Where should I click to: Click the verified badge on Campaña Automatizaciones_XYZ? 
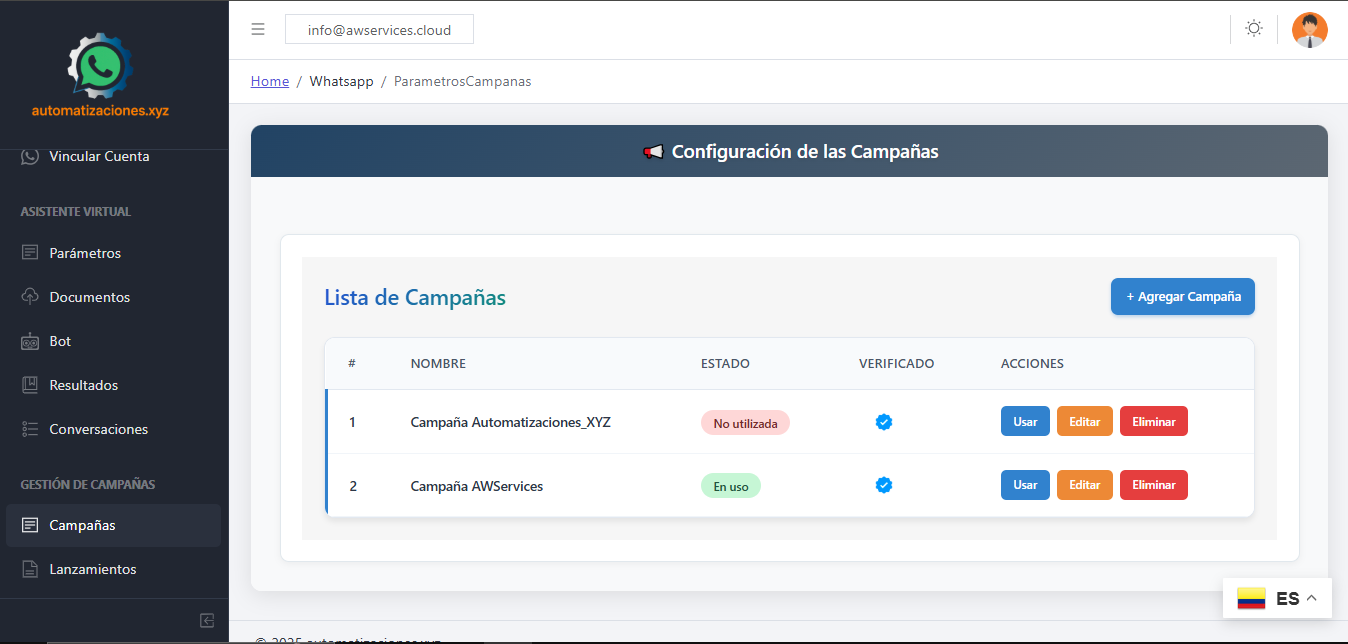pos(884,421)
